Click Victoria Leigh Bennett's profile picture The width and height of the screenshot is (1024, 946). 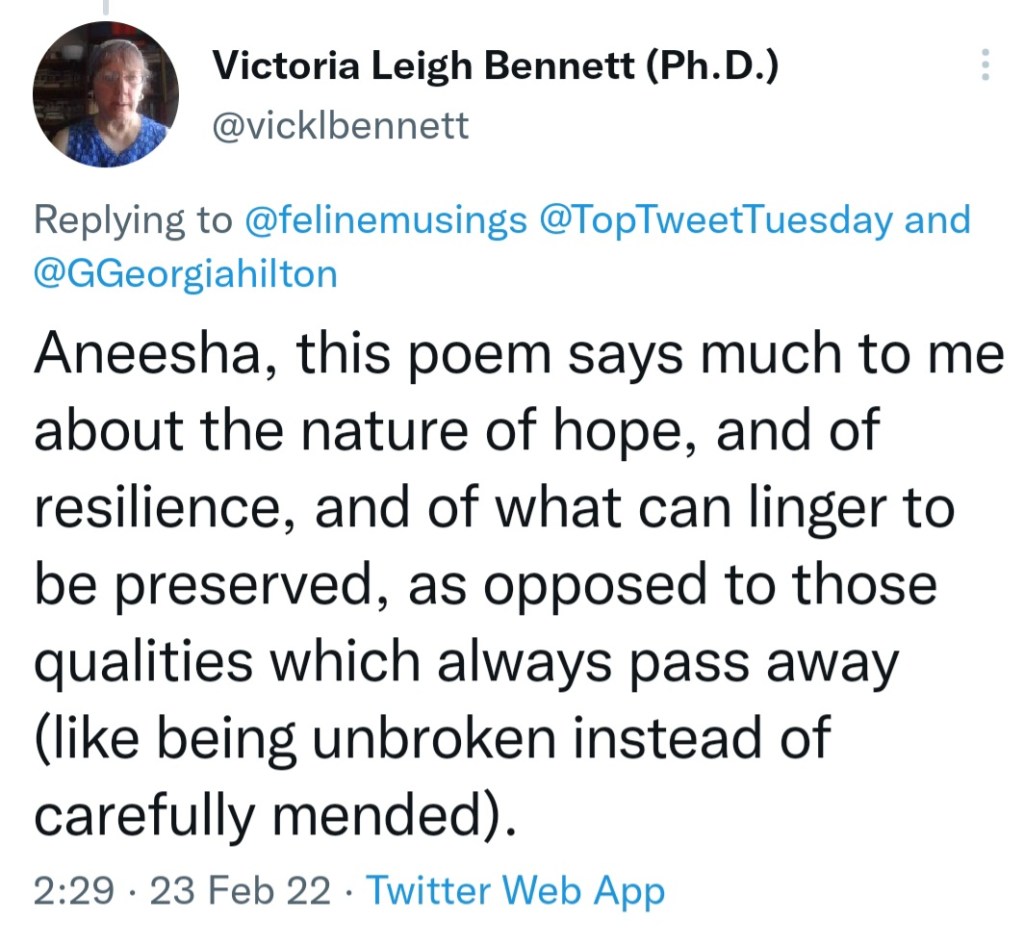point(105,94)
